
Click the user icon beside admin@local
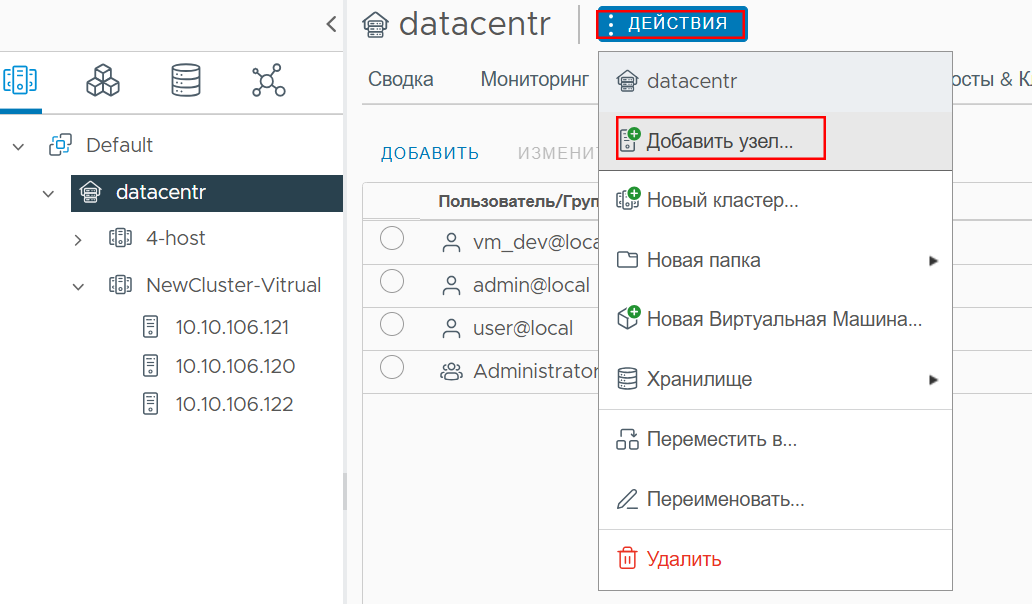click(x=452, y=286)
